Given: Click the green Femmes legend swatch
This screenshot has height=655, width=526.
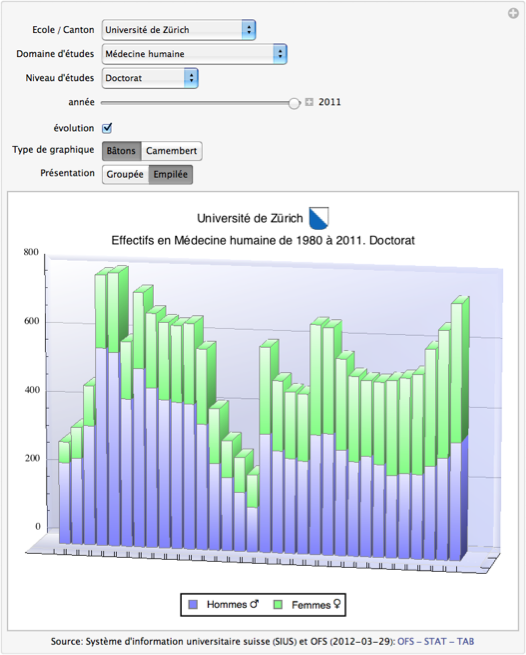Looking at the screenshot, I should tap(278, 604).
